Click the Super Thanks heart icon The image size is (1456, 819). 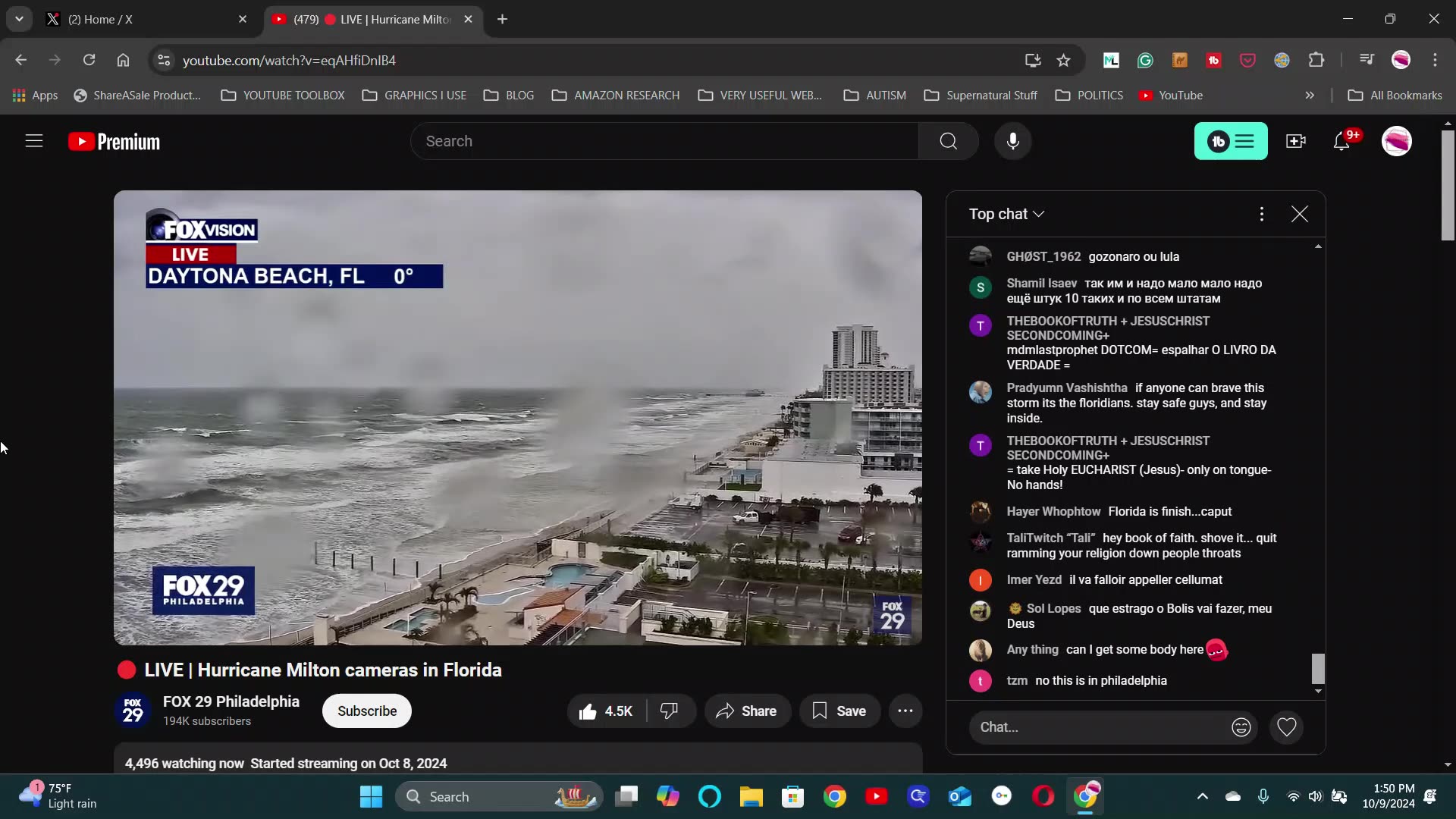click(x=1287, y=727)
